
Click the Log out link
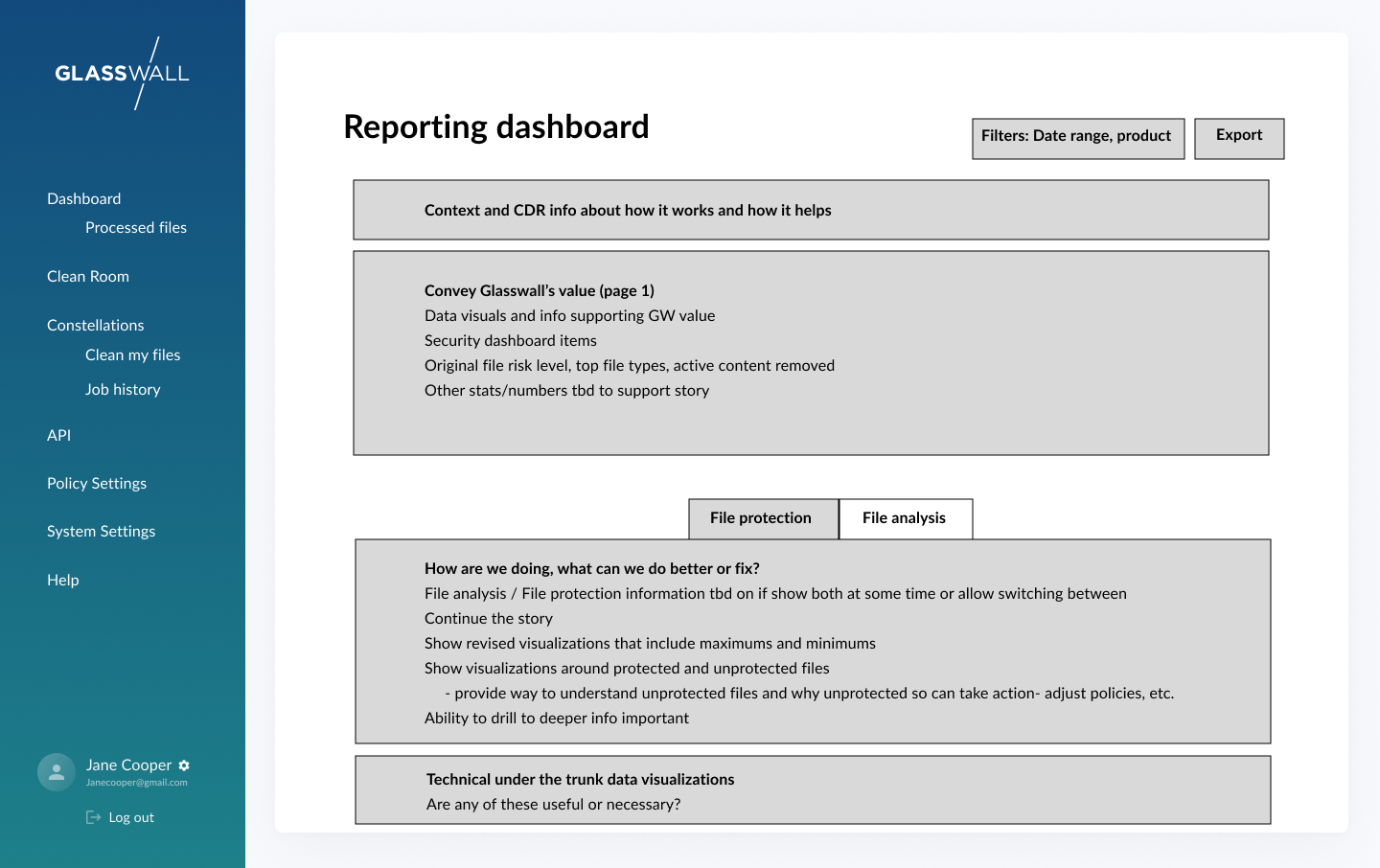coord(131,818)
